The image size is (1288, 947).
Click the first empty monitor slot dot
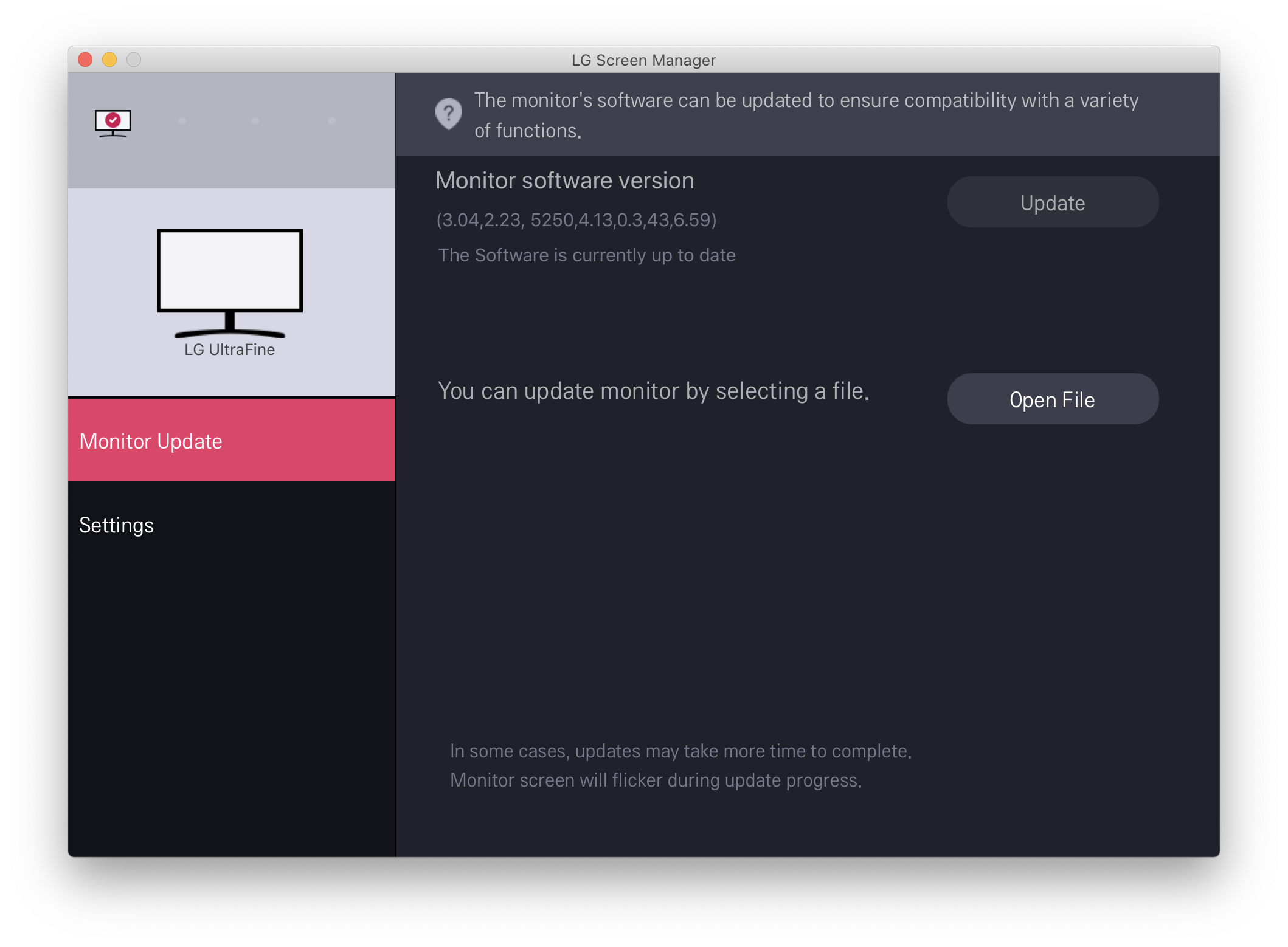182,121
